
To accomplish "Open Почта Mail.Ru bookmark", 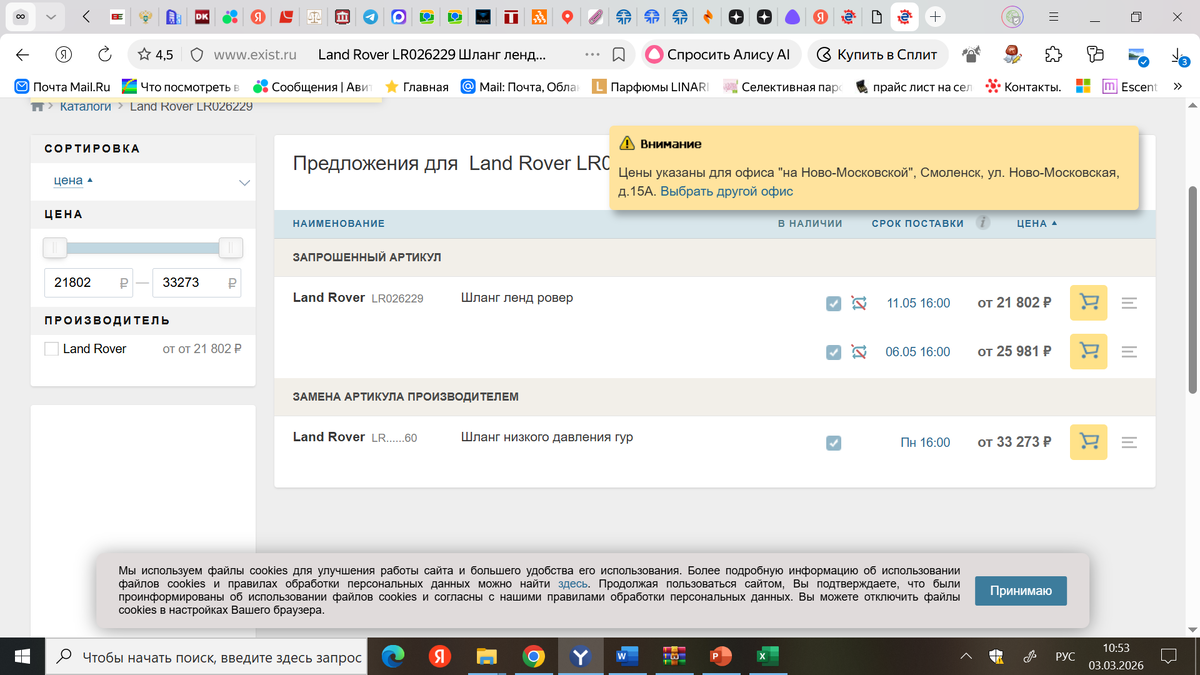I will (62, 87).
